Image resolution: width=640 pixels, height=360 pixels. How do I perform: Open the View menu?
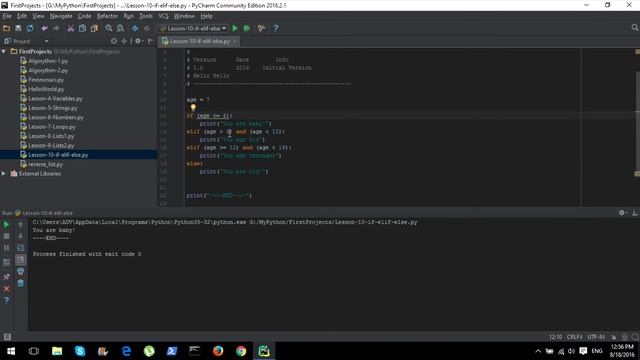[38, 16]
